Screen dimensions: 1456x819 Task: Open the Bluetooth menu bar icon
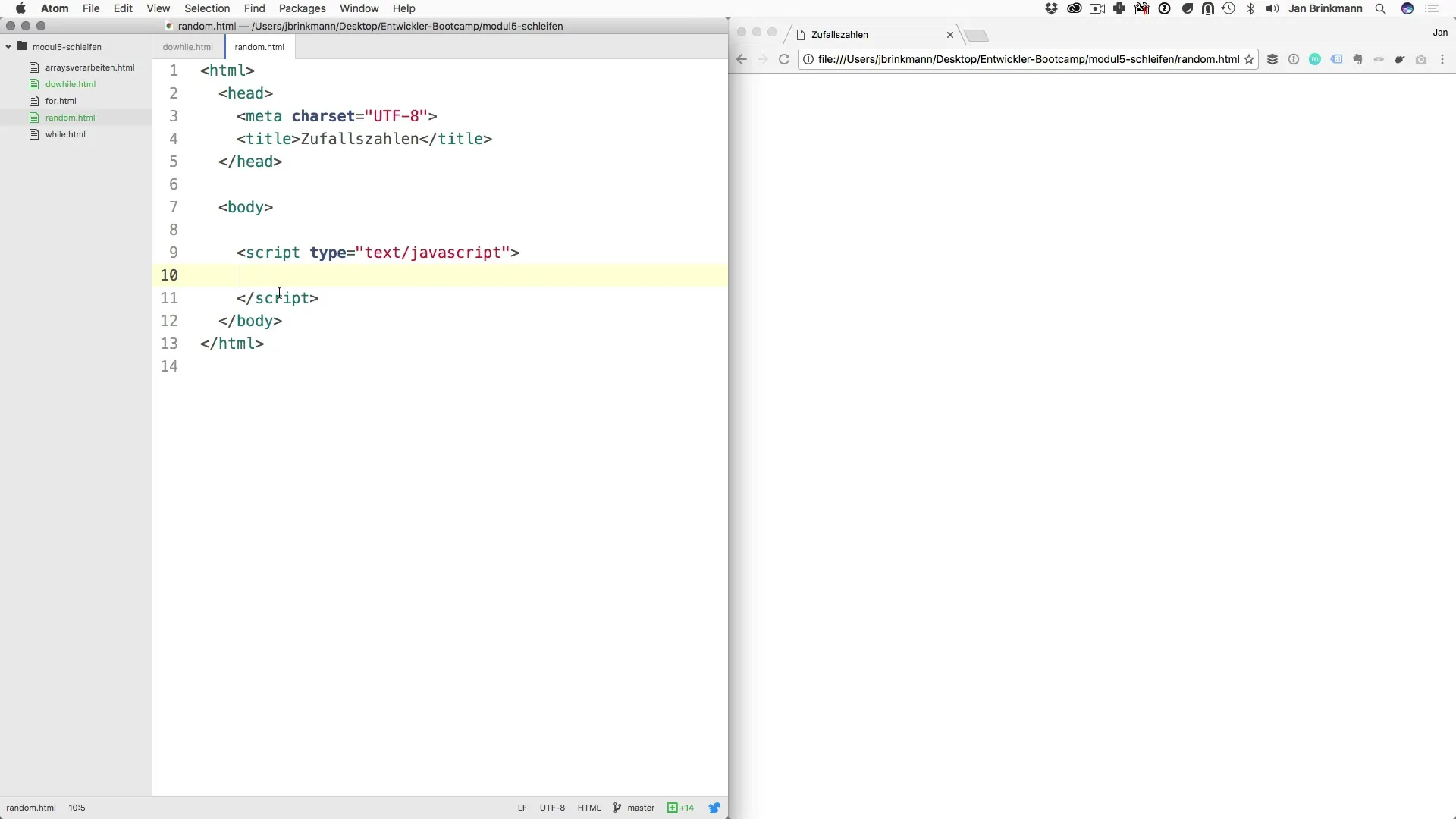pos(1251,8)
